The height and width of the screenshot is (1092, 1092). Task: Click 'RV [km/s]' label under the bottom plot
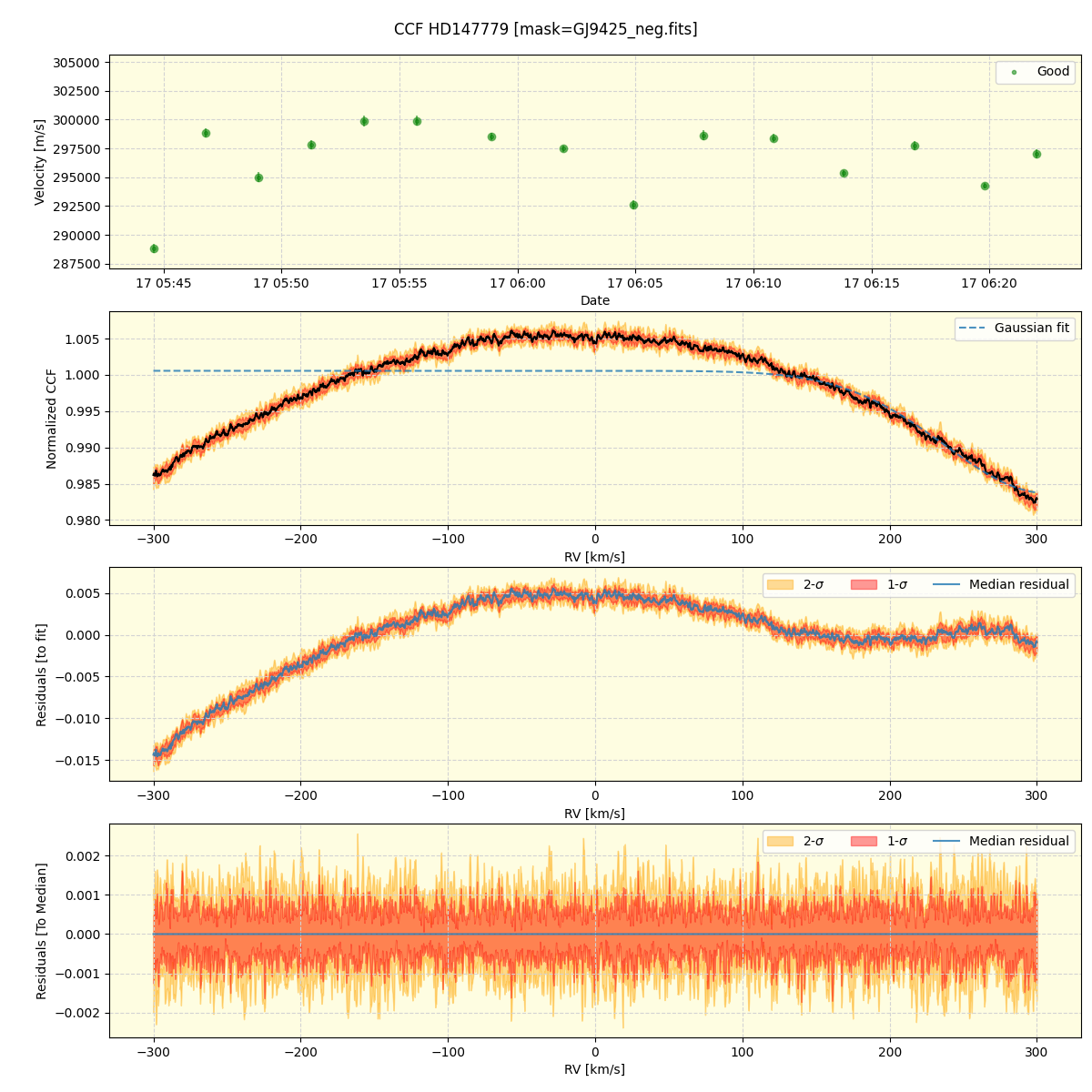(595, 1070)
